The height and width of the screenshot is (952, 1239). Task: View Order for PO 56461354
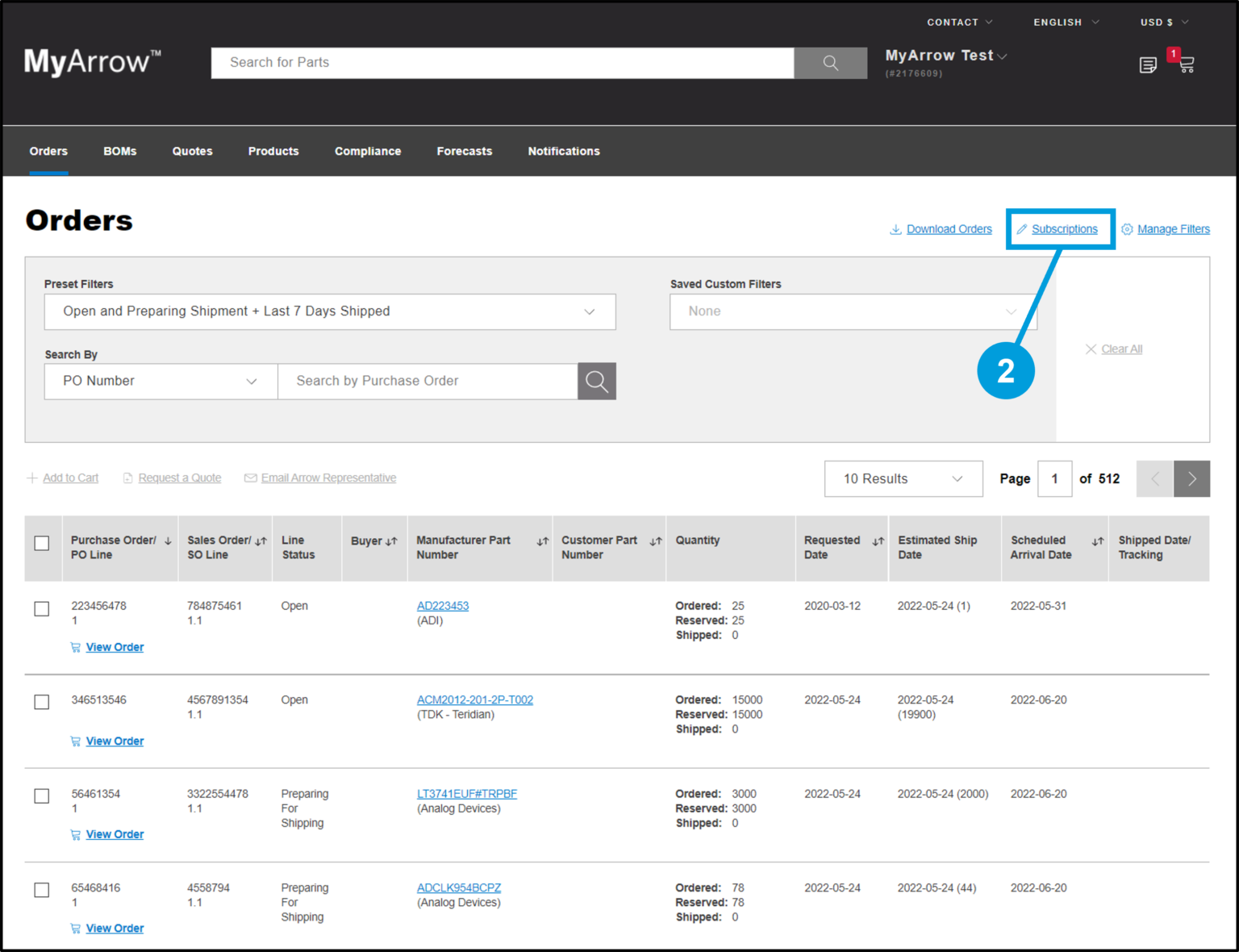tap(115, 834)
